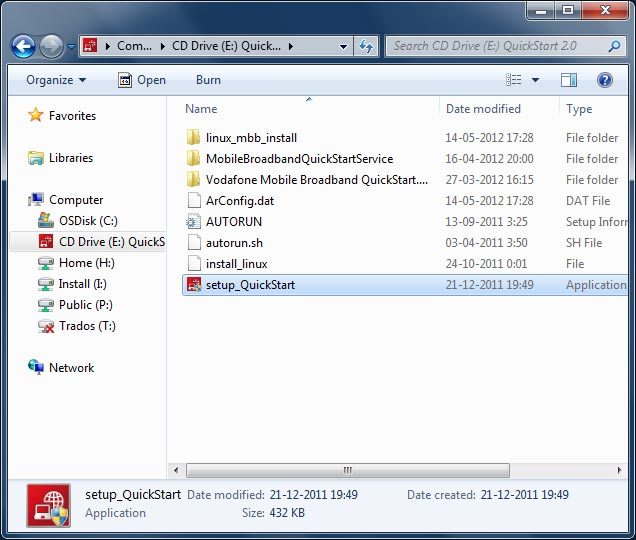The image size is (636, 540).
Task: Expand the arrow after CD Drive (E:) breadcrumb
Action: coord(291,46)
